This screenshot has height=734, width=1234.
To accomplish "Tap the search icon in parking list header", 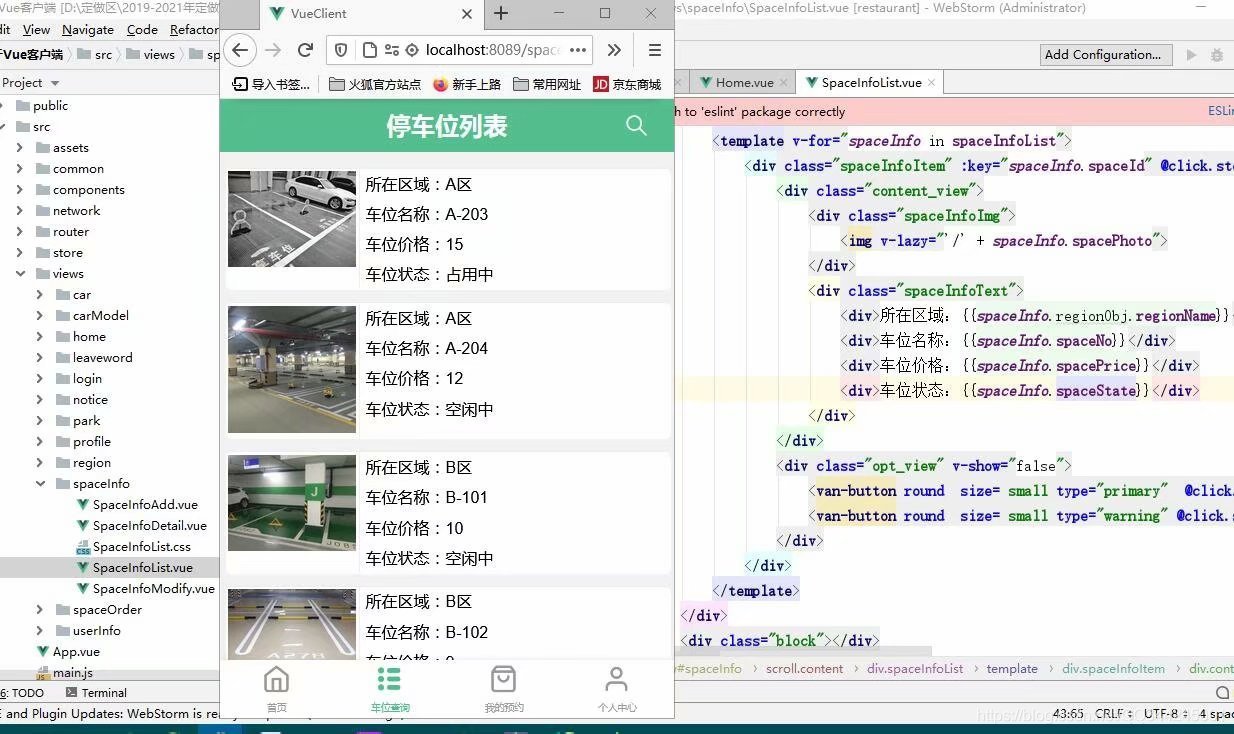I will (636, 125).
